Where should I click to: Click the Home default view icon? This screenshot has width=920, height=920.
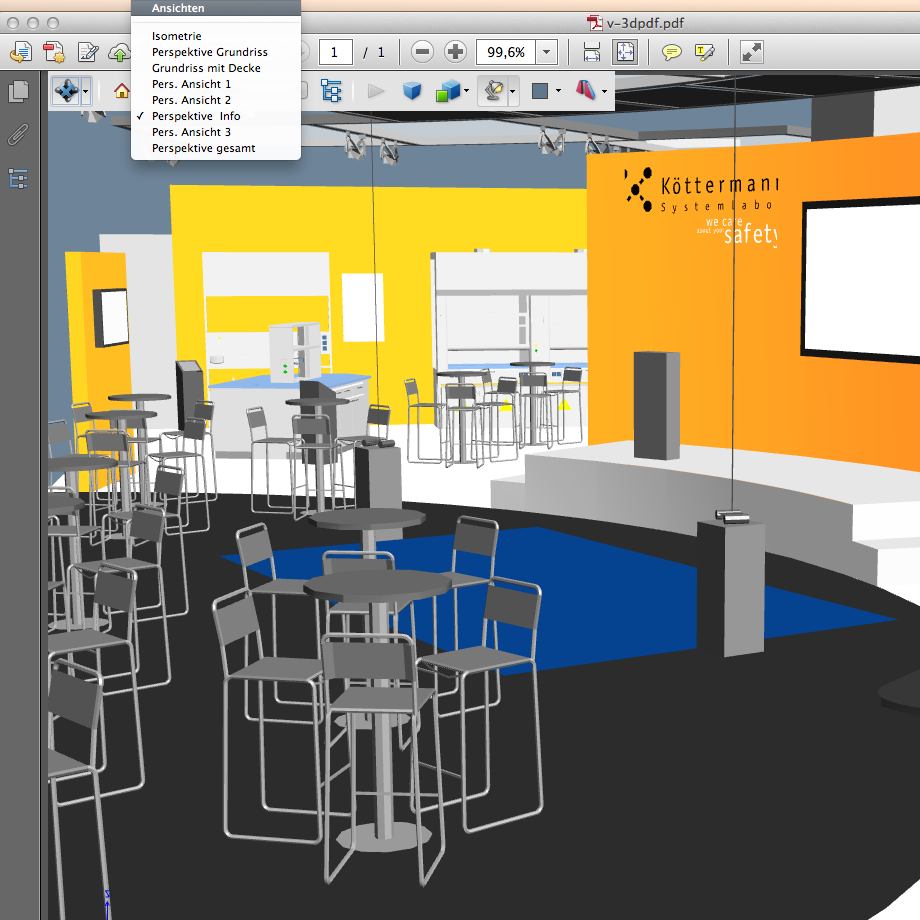[122, 92]
